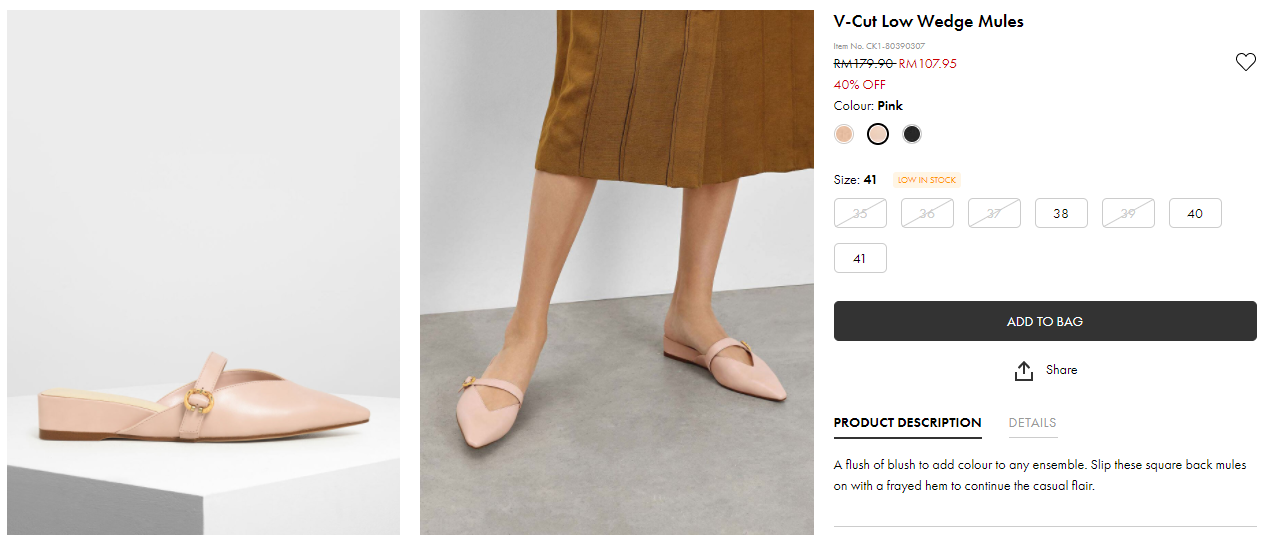Open the Product Description tab
The height and width of the screenshot is (546, 1271).
907,423
